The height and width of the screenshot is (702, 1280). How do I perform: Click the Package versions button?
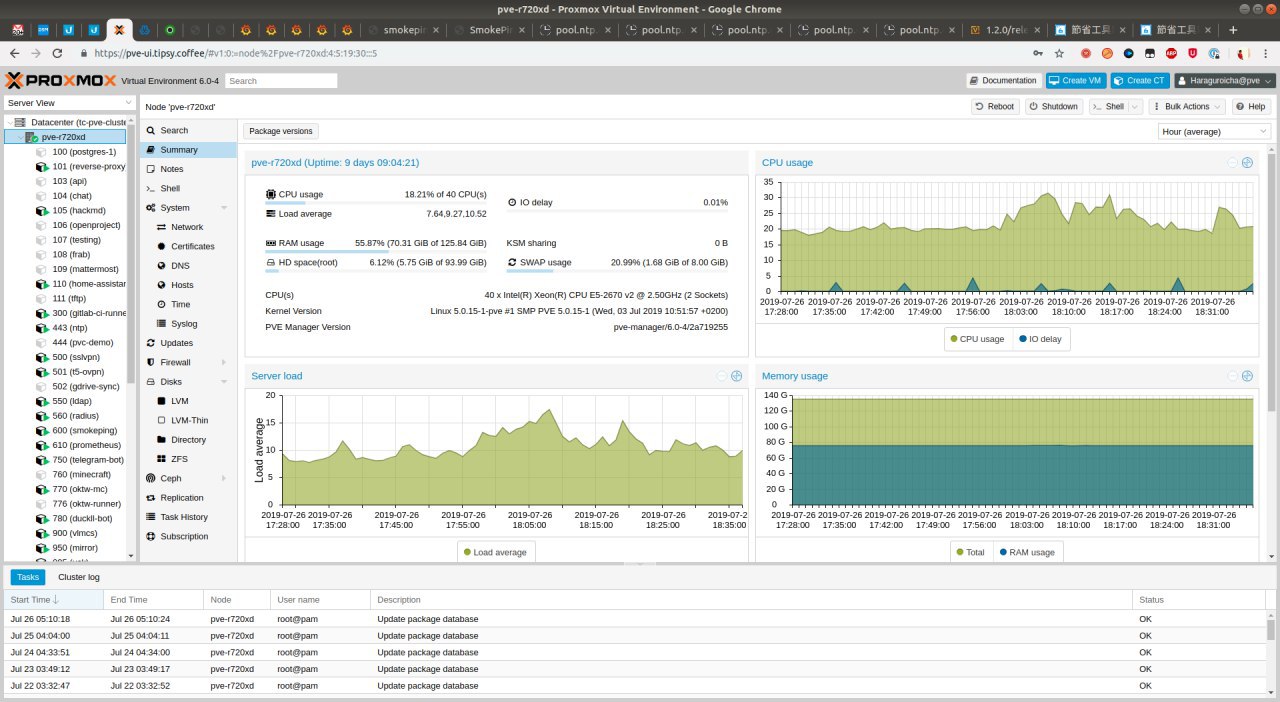[x=281, y=131]
